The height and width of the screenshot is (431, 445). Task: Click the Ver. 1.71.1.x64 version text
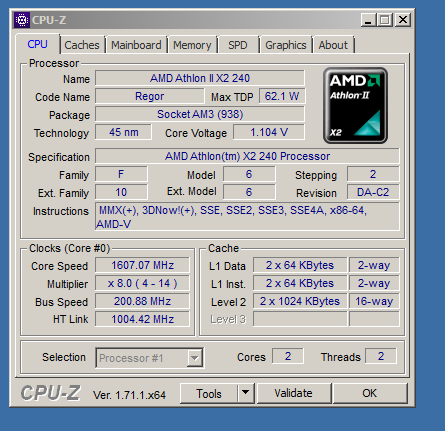[130, 395]
